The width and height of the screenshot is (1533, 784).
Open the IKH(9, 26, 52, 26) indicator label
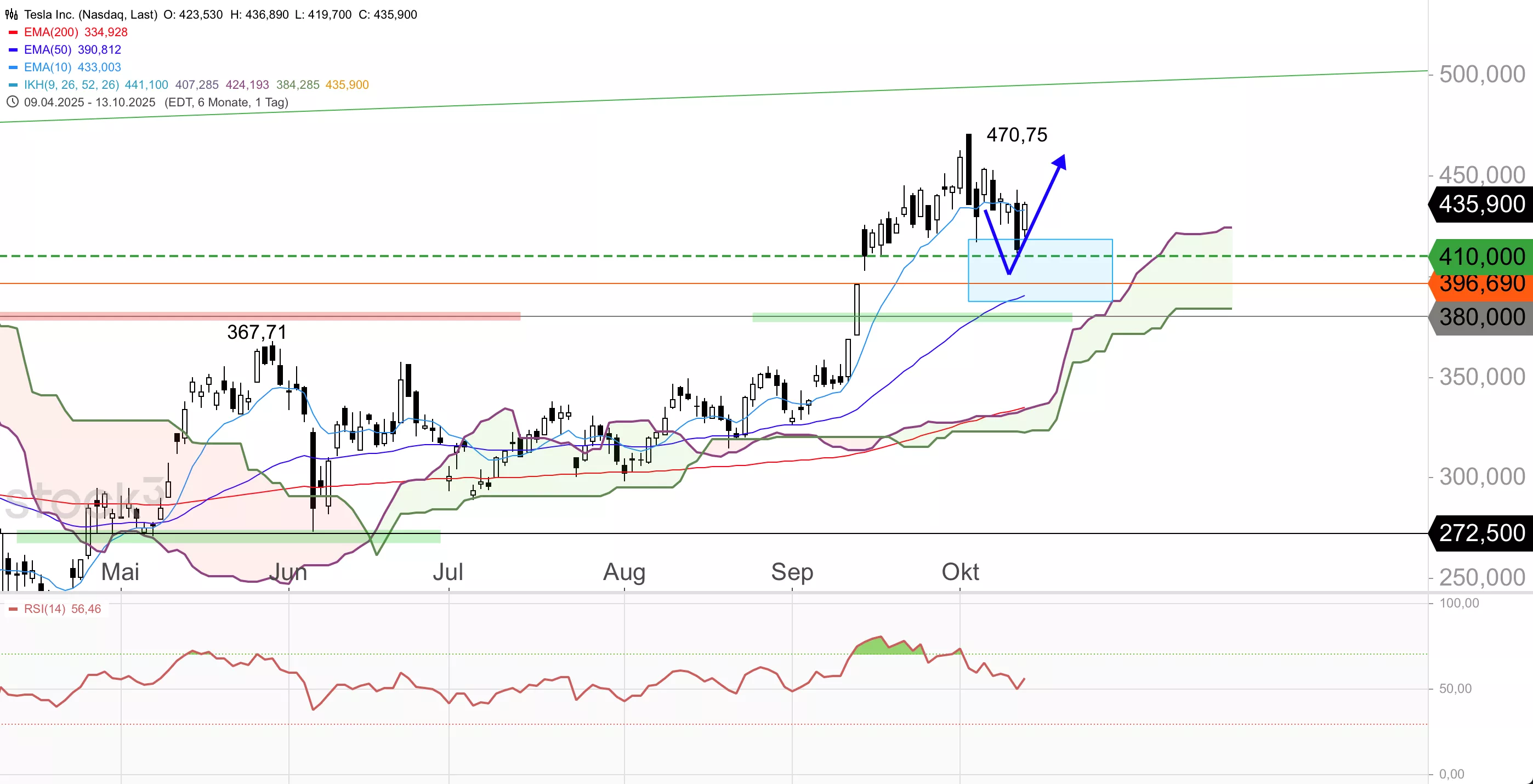(x=71, y=85)
